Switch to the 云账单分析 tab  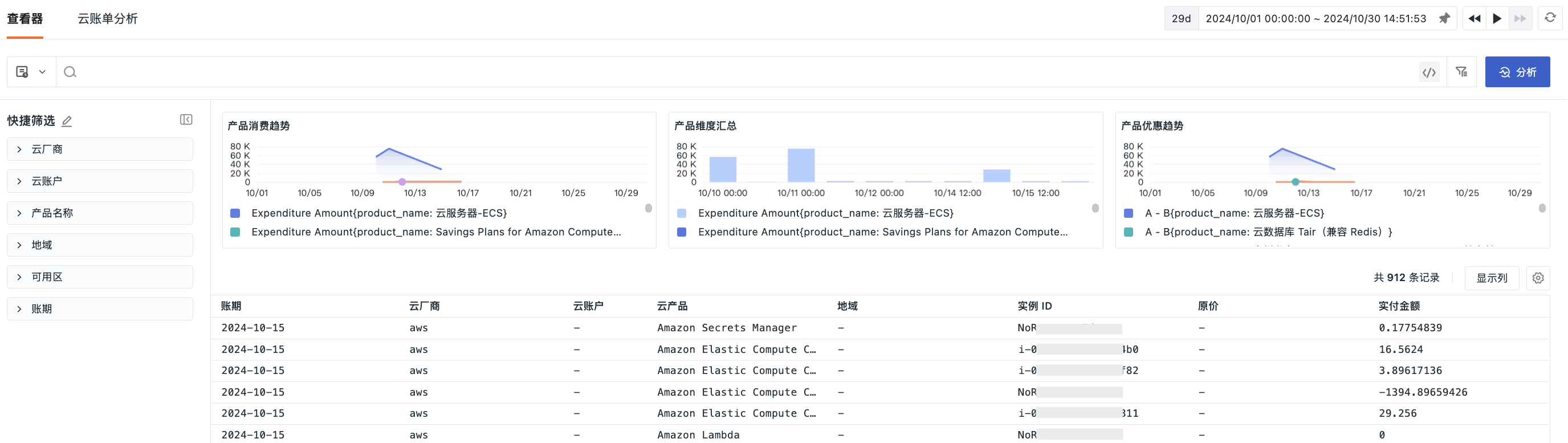pos(108,19)
